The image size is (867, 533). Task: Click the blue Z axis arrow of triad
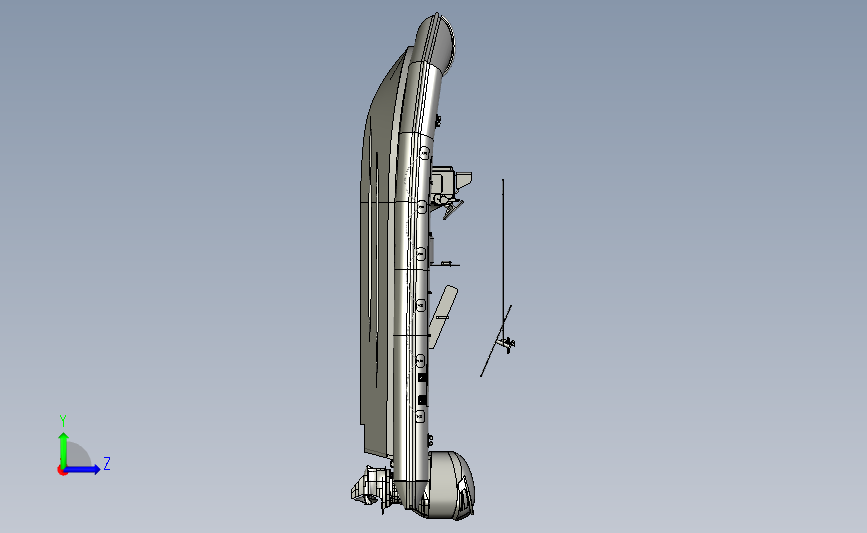point(83,469)
